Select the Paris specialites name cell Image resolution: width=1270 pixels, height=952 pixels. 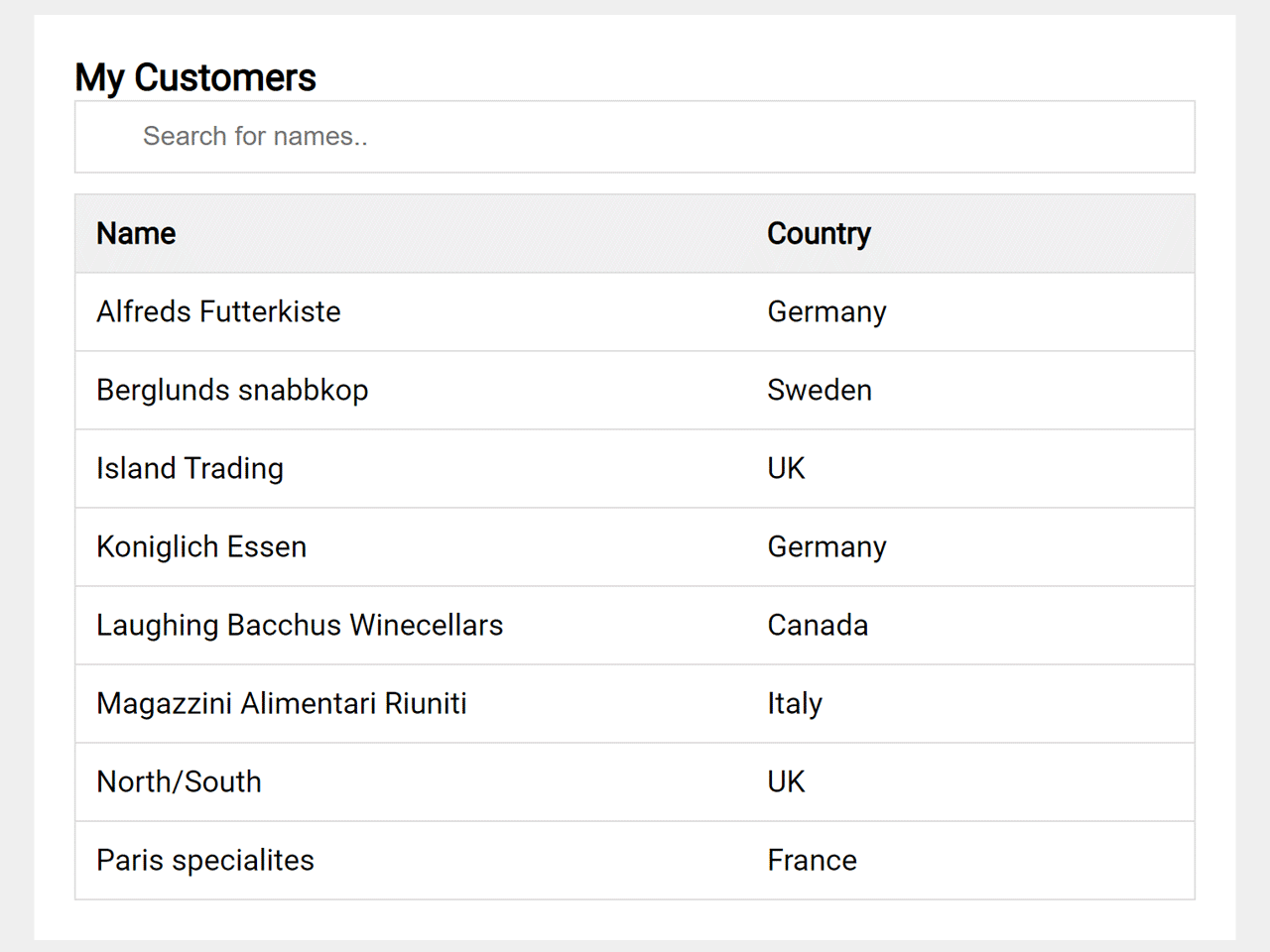click(205, 861)
